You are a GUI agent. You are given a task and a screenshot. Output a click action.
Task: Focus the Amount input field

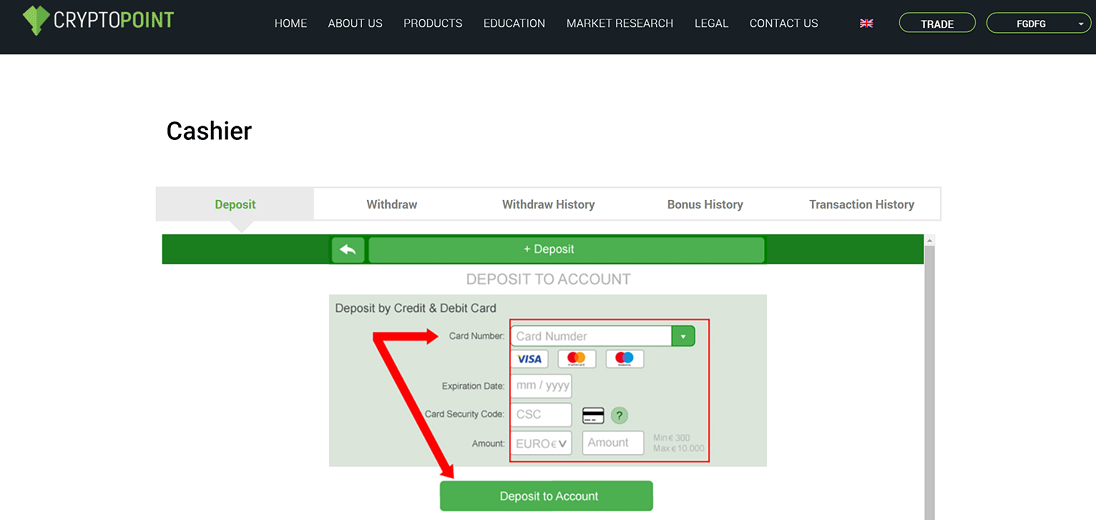click(612, 442)
